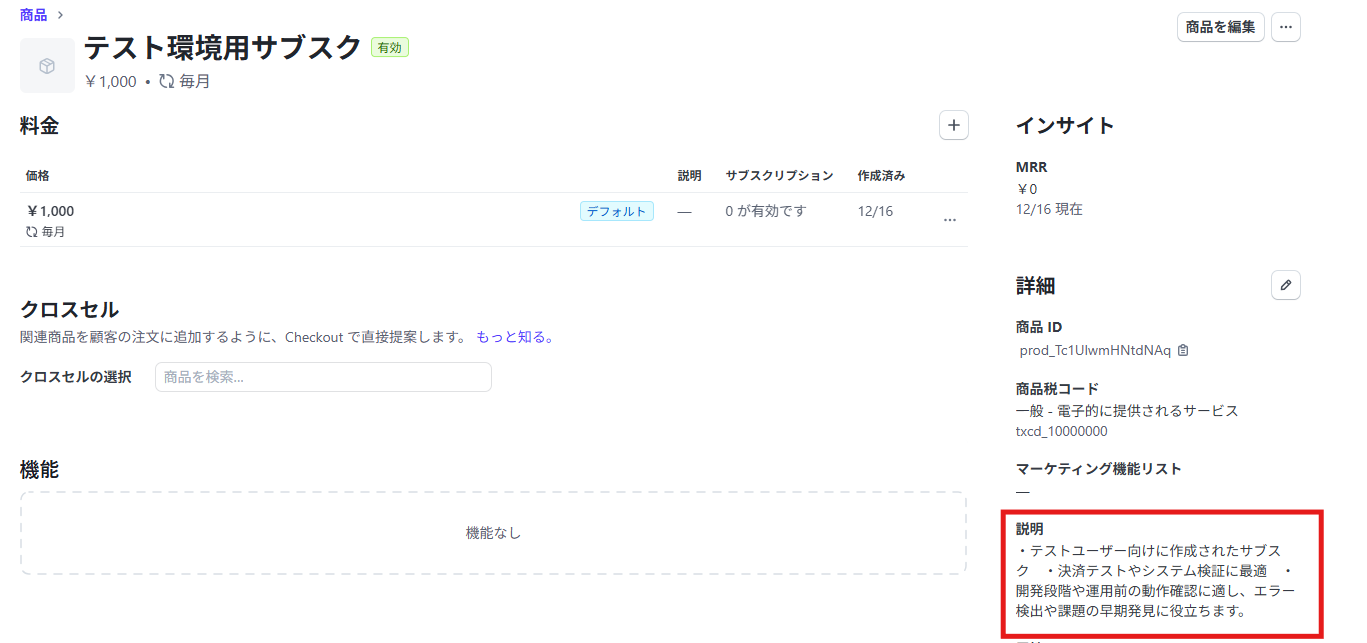
Task: Click the サブスクリプション column header
Action: coord(779,176)
